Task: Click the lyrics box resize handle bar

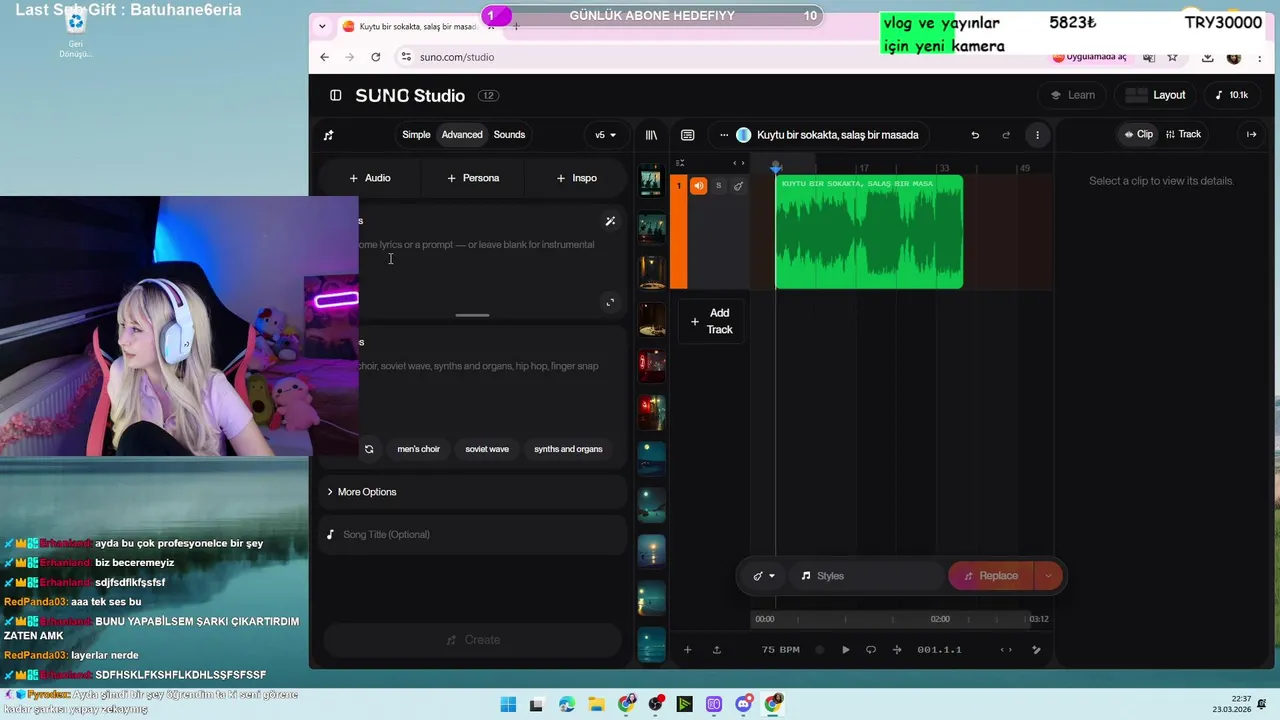Action: click(472, 315)
